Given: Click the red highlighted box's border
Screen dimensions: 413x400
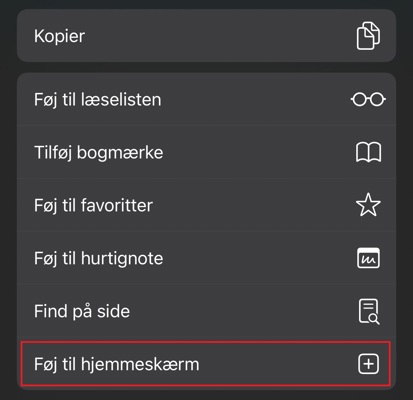Looking at the screenshot, I should (205, 342).
